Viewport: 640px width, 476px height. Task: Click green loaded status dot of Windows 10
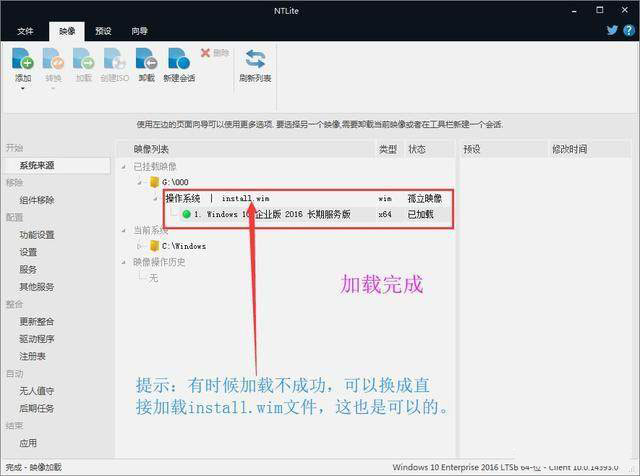pyautogui.click(x=186, y=214)
